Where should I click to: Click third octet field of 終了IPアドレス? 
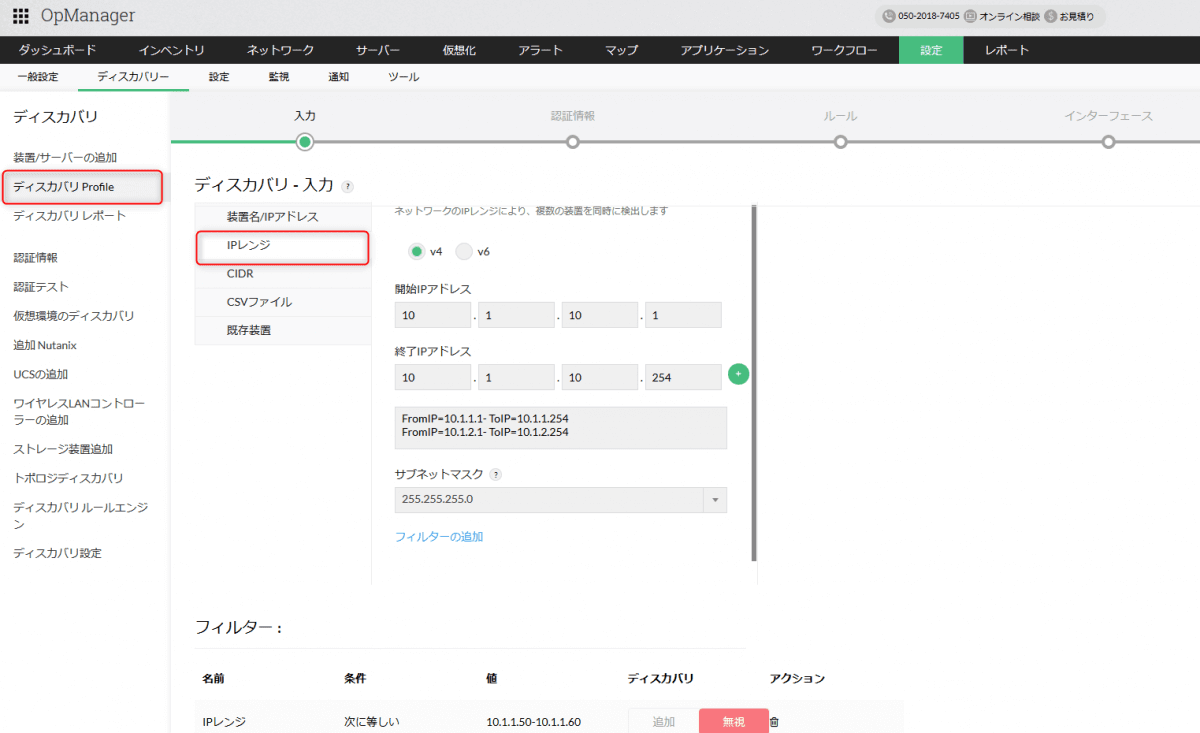(600, 377)
